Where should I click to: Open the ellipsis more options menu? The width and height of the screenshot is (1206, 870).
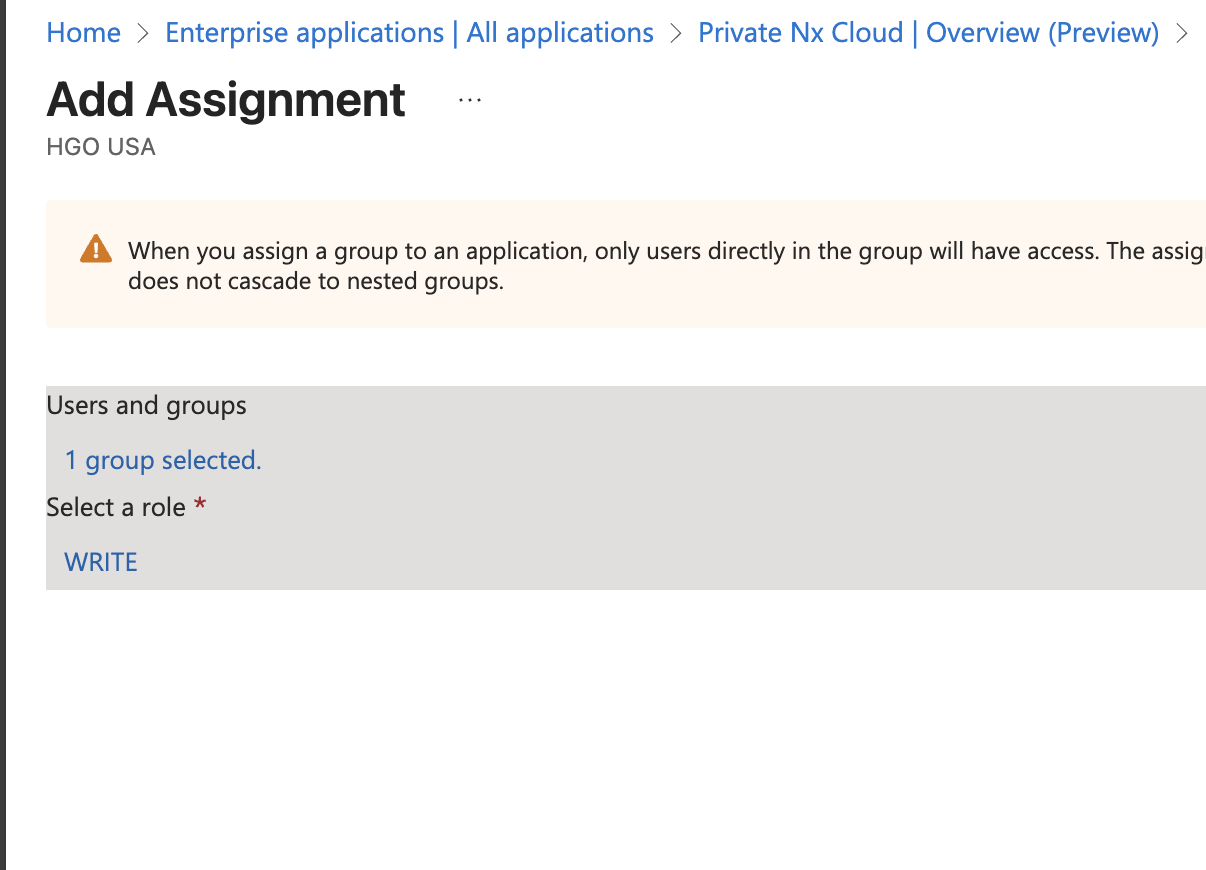coord(470,100)
